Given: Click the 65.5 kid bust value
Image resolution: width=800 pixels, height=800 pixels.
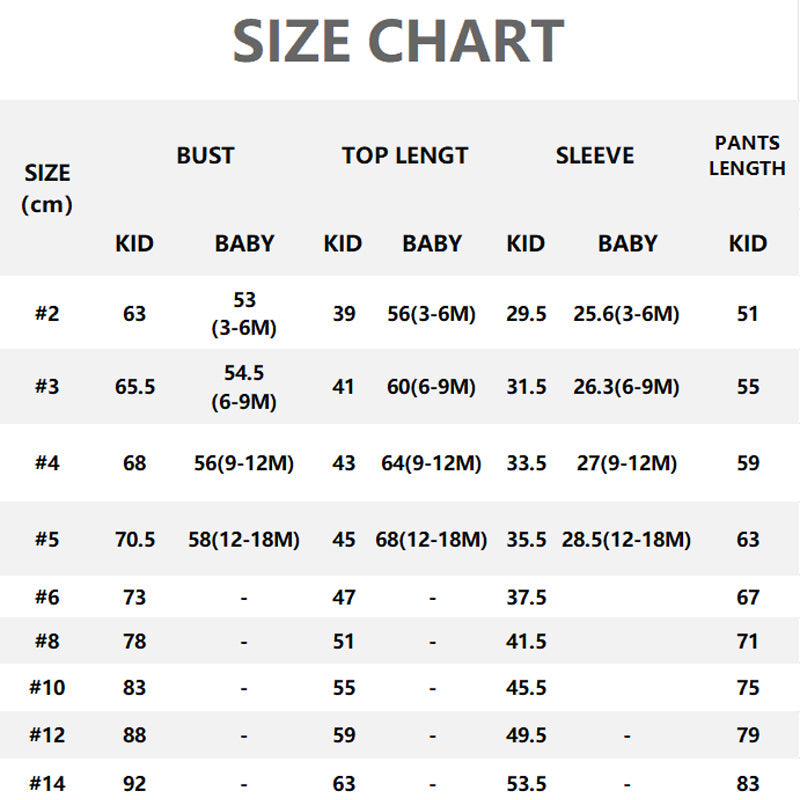Looking at the screenshot, I should pos(135,386).
